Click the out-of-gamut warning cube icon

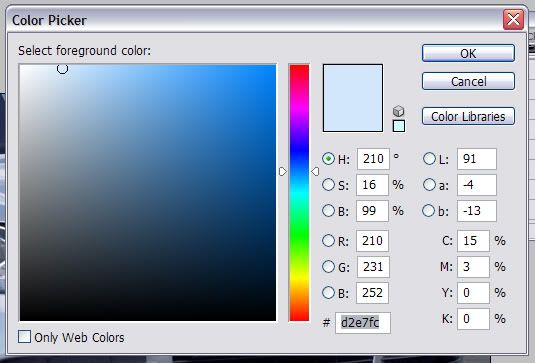pos(399,111)
